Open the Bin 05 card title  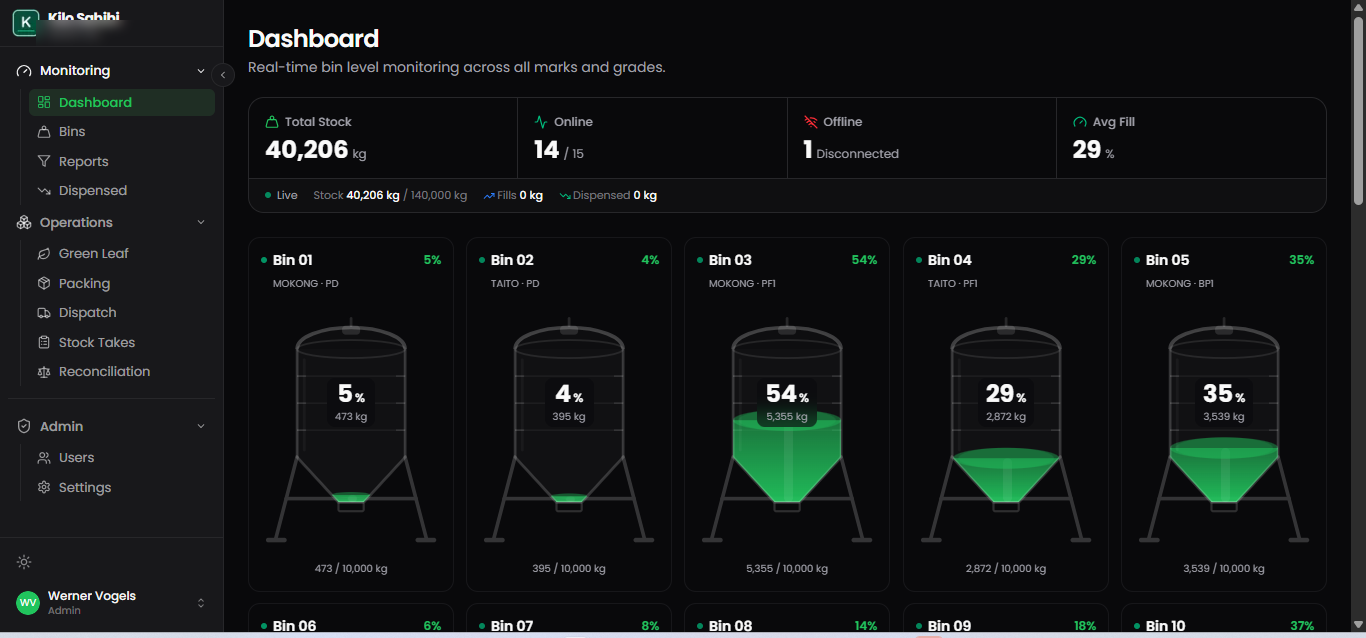pos(1167,260)
